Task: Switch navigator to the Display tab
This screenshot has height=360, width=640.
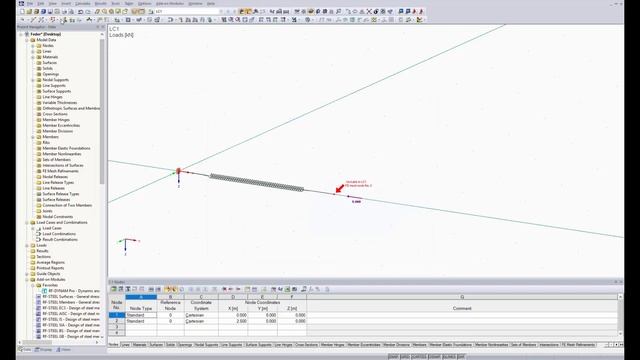Action: pos(43,350)
